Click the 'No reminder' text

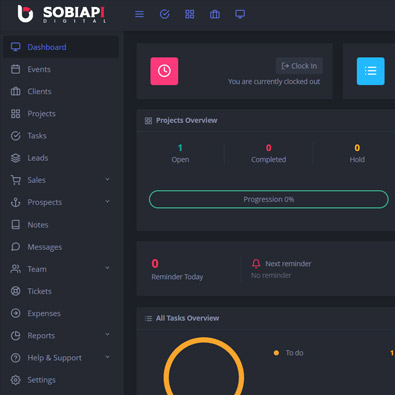(x=271, y=276)
